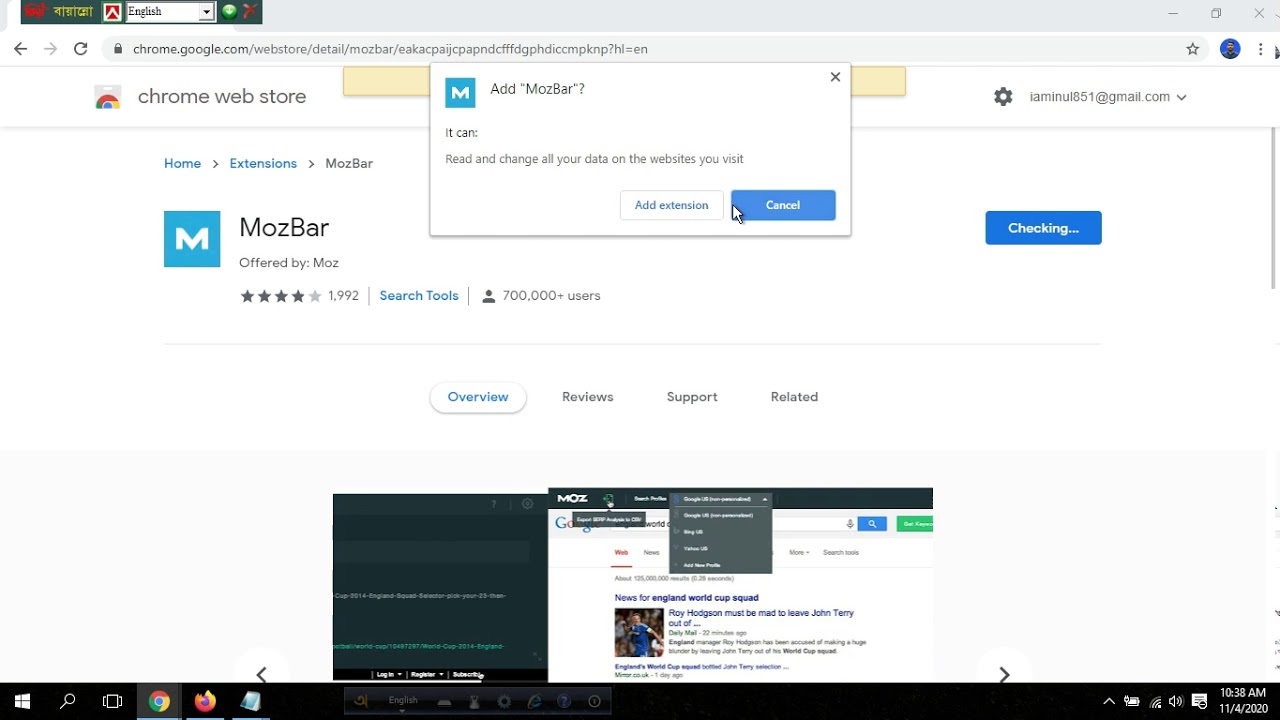Click the Checking... button

click(1043, 228)
